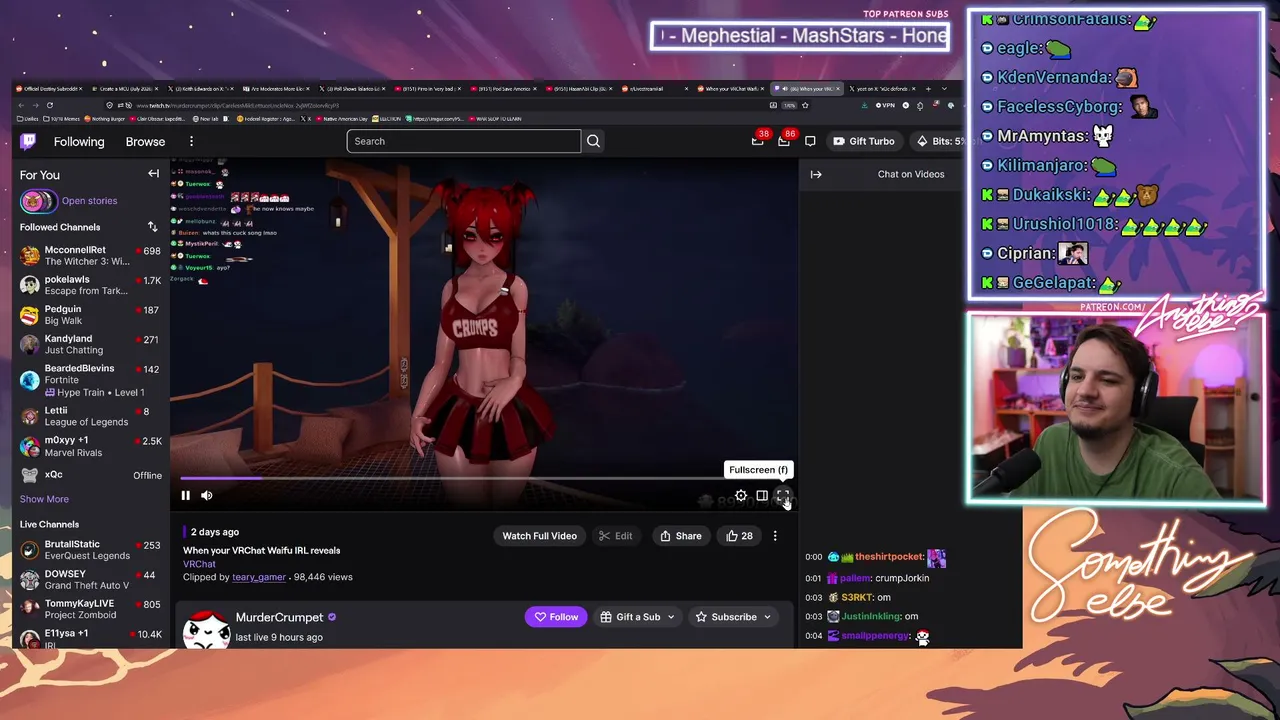The height and width of the screenshot is (720, 1280).
Task: Switch to the Keith Edwards on X tab
Action: click(x=200, y=89)
